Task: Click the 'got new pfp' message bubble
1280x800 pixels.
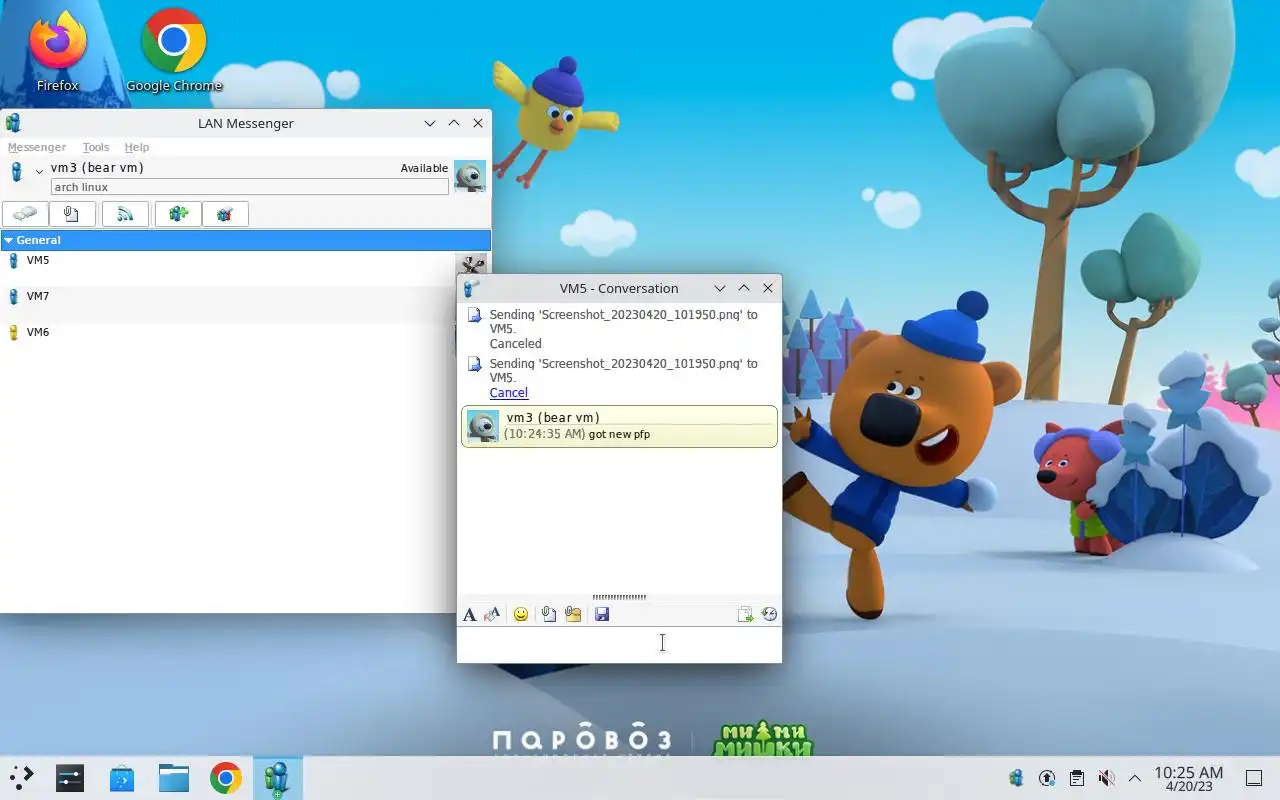Action: 619,426
